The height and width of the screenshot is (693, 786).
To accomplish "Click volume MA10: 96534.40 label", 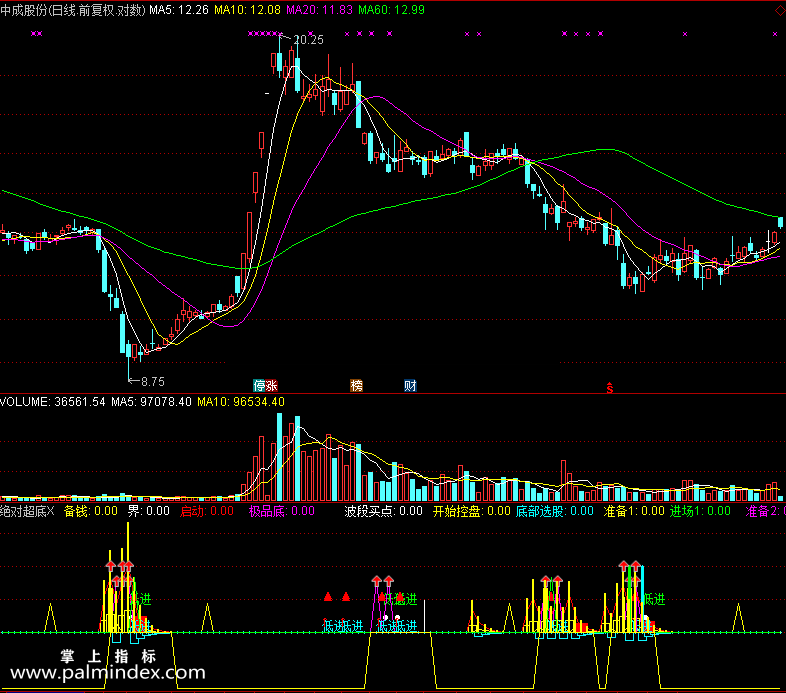I will click(x=241, y=402).
